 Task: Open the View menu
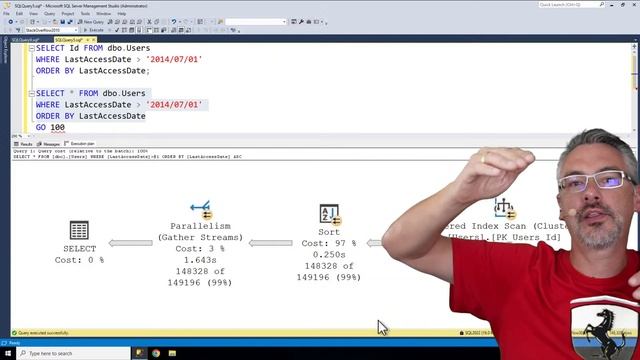(x=33, y=13)
